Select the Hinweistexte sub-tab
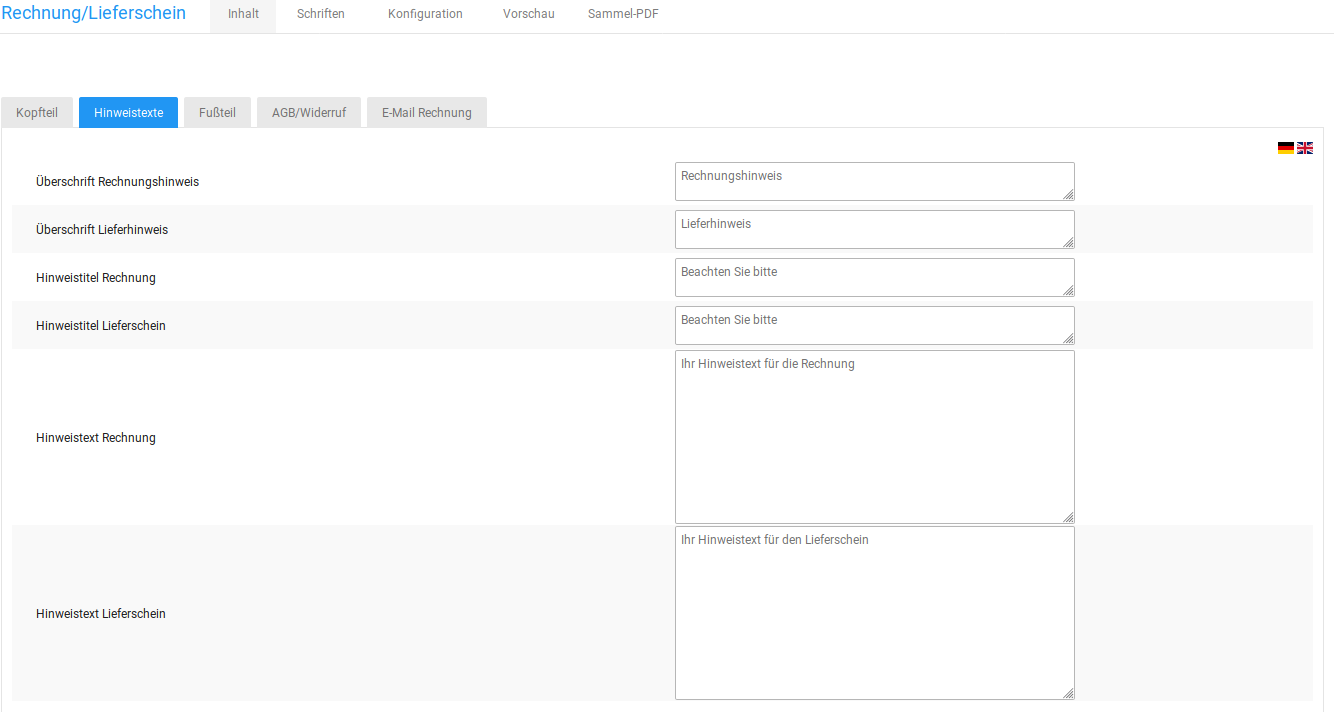 coord(128,113)
